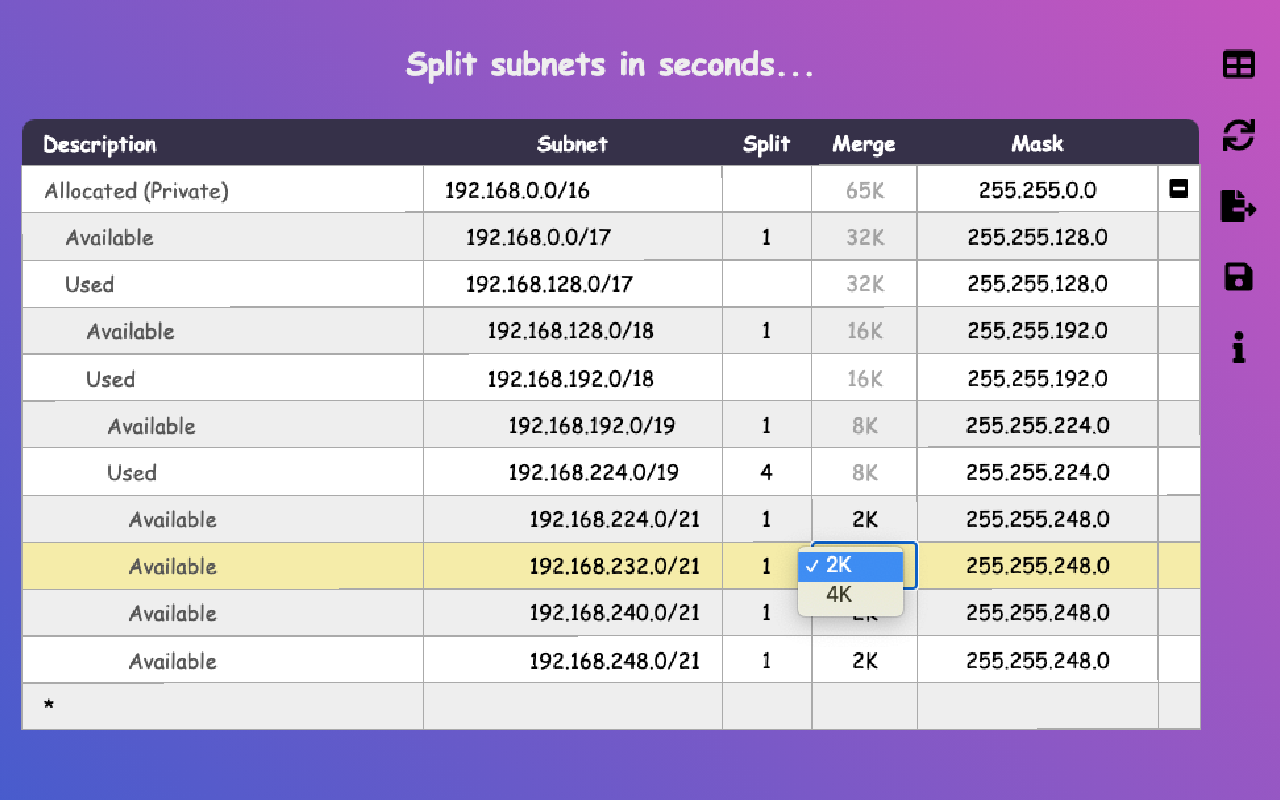Select the subnet cell 192.168.240.0/21
The width and height of the screenshot is (1280, 800).
[573, 613]
